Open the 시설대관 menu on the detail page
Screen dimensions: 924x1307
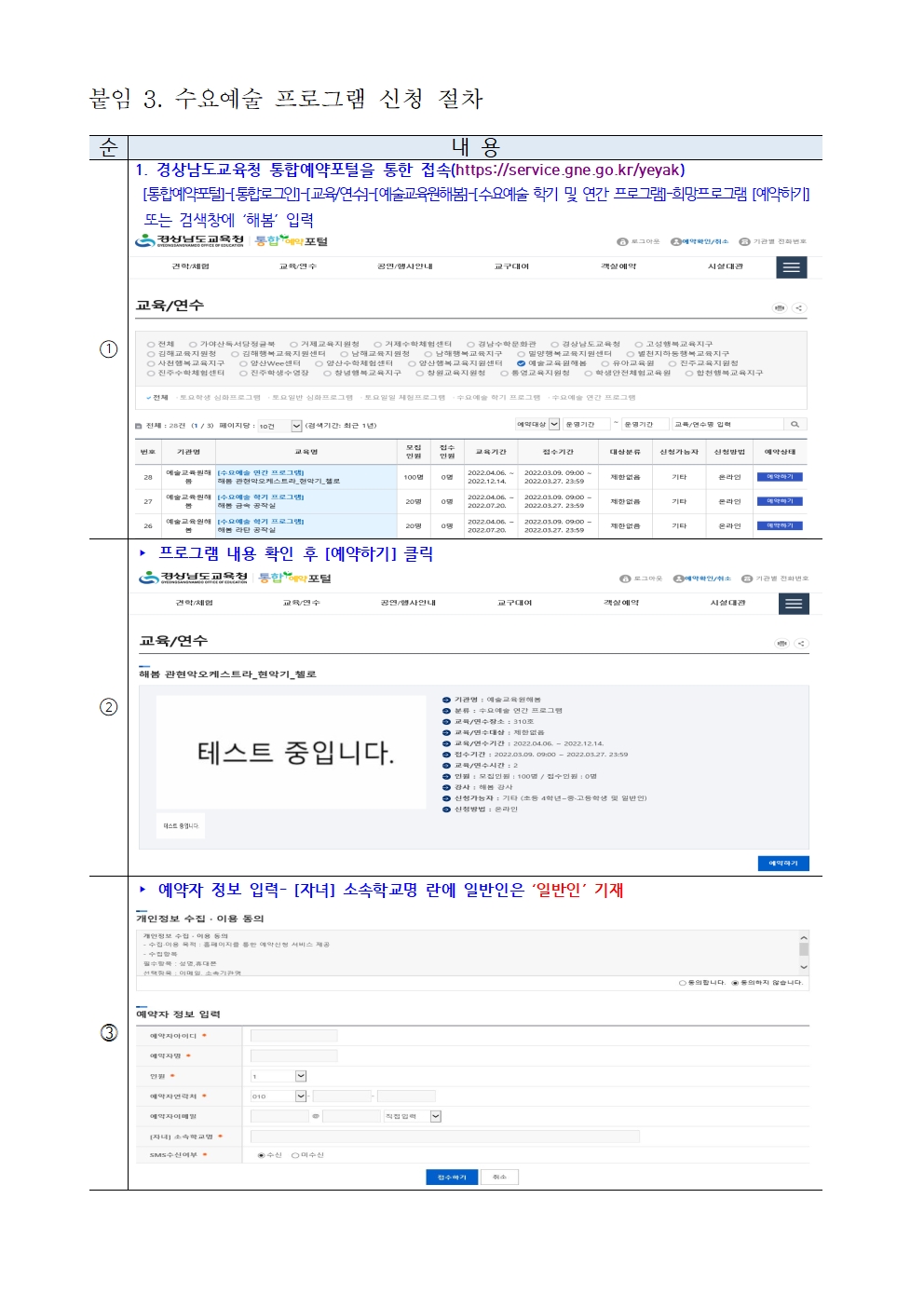(x=728, y=604)
